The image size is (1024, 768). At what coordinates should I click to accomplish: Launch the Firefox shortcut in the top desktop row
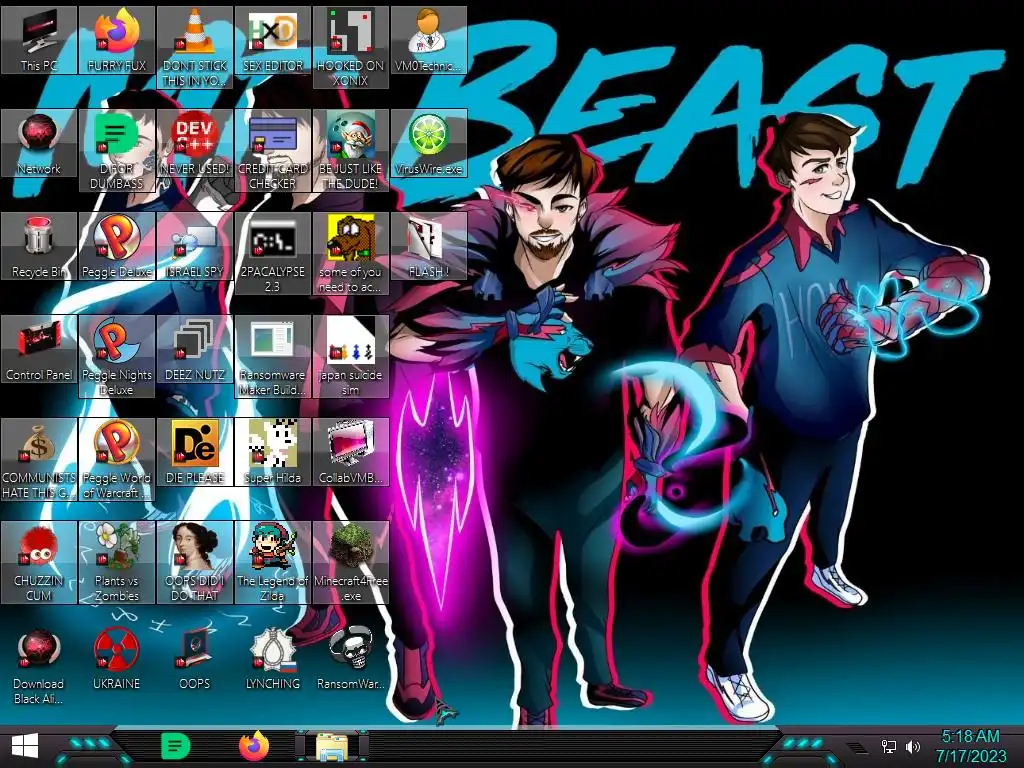pyautogui.click(x=117, y=40)
